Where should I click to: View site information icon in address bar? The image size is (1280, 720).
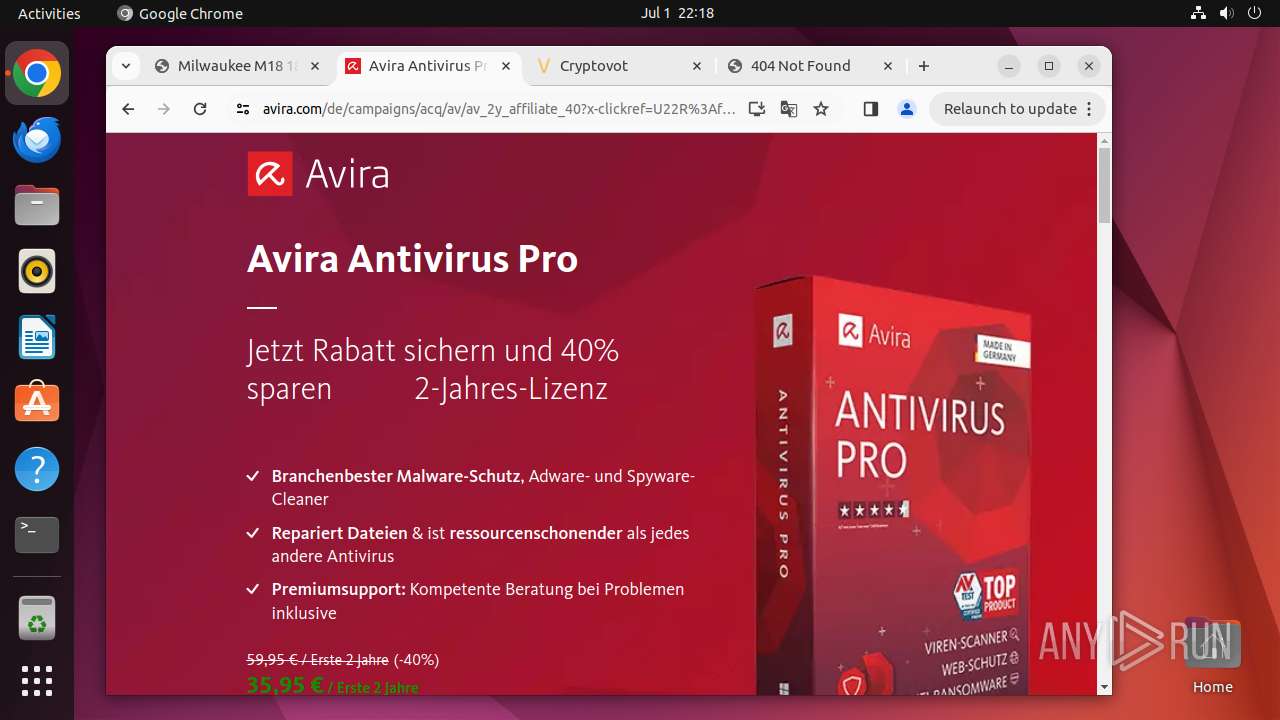pyautogui.click(x=242, y=109)
